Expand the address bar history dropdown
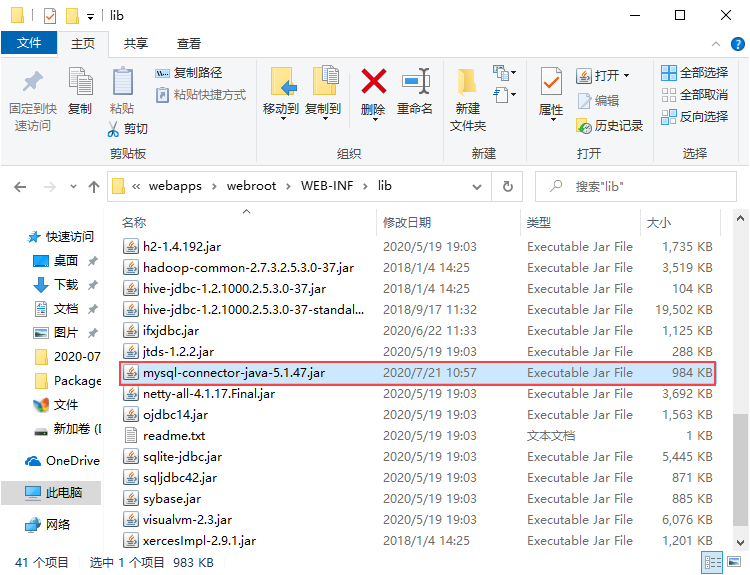 pyautogui.click(x=477, y=187)
